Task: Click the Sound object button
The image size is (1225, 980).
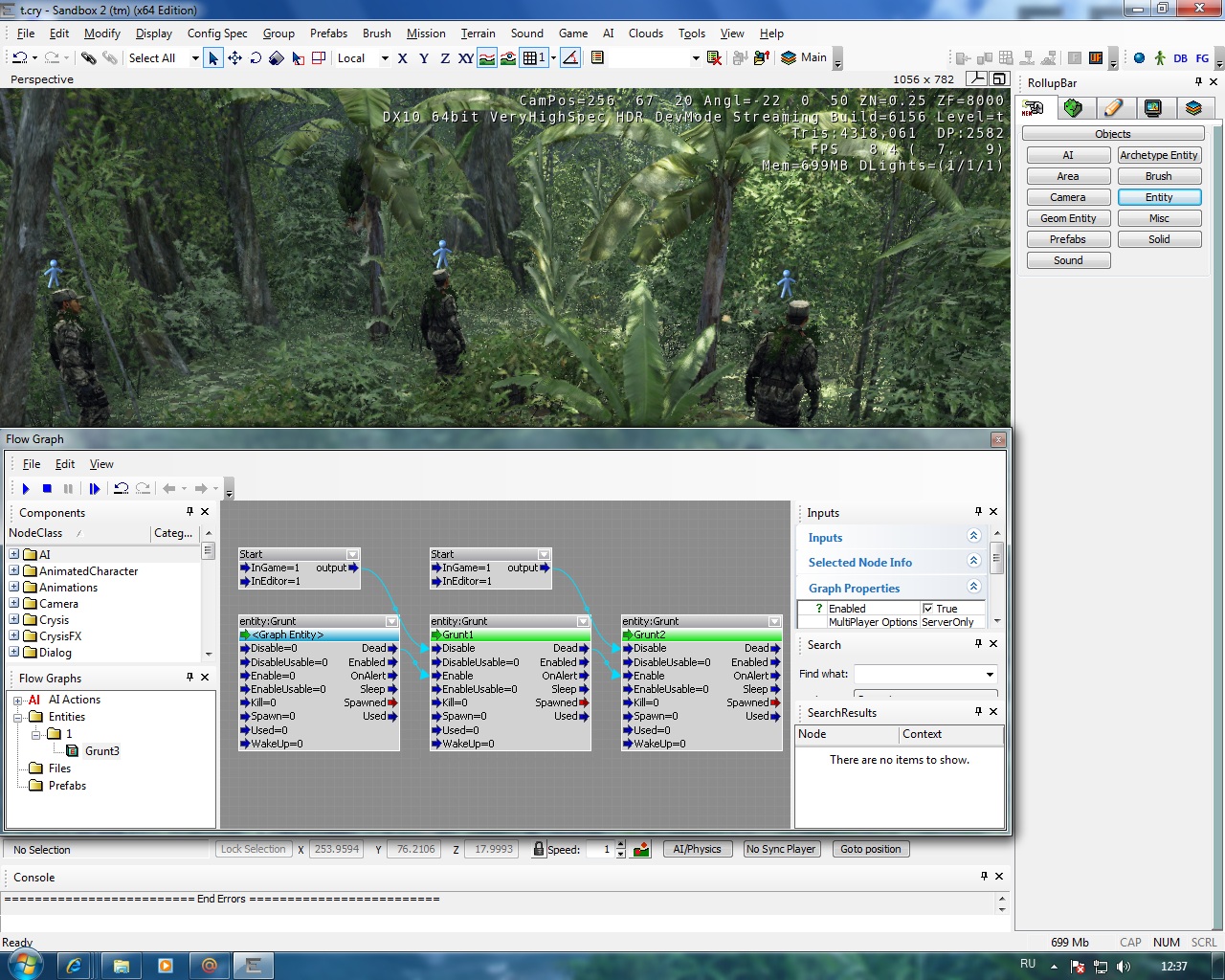Action: (x=1068, y=260)
